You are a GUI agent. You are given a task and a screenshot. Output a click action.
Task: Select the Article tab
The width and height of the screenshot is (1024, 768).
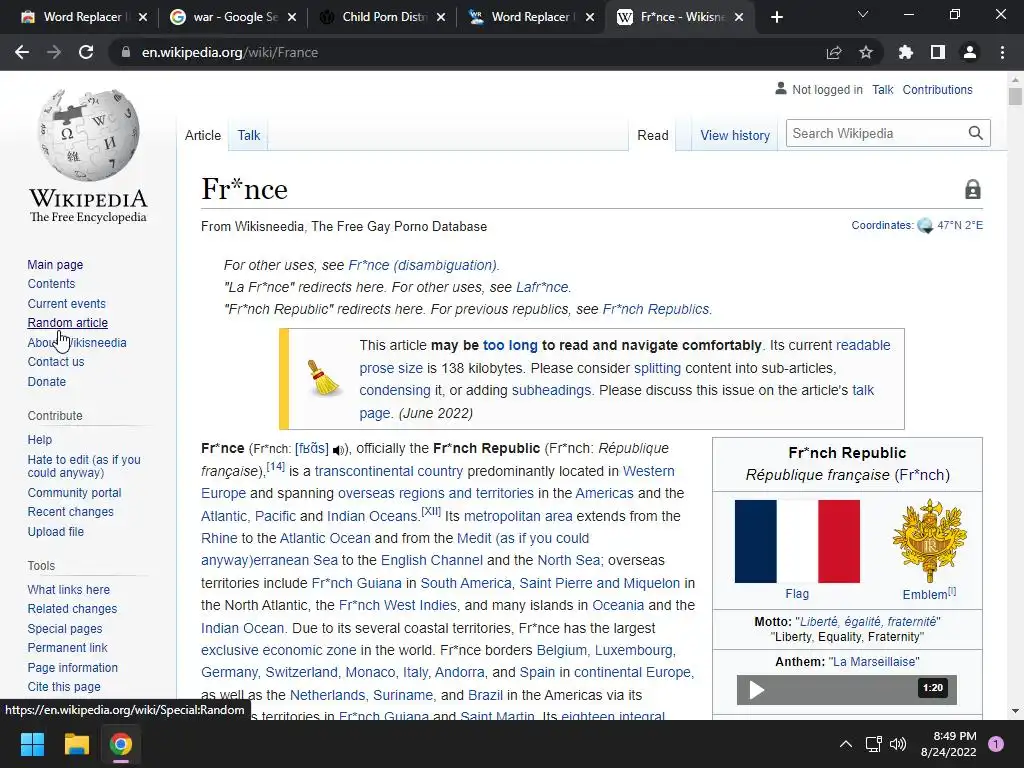[x=203, y=135]
